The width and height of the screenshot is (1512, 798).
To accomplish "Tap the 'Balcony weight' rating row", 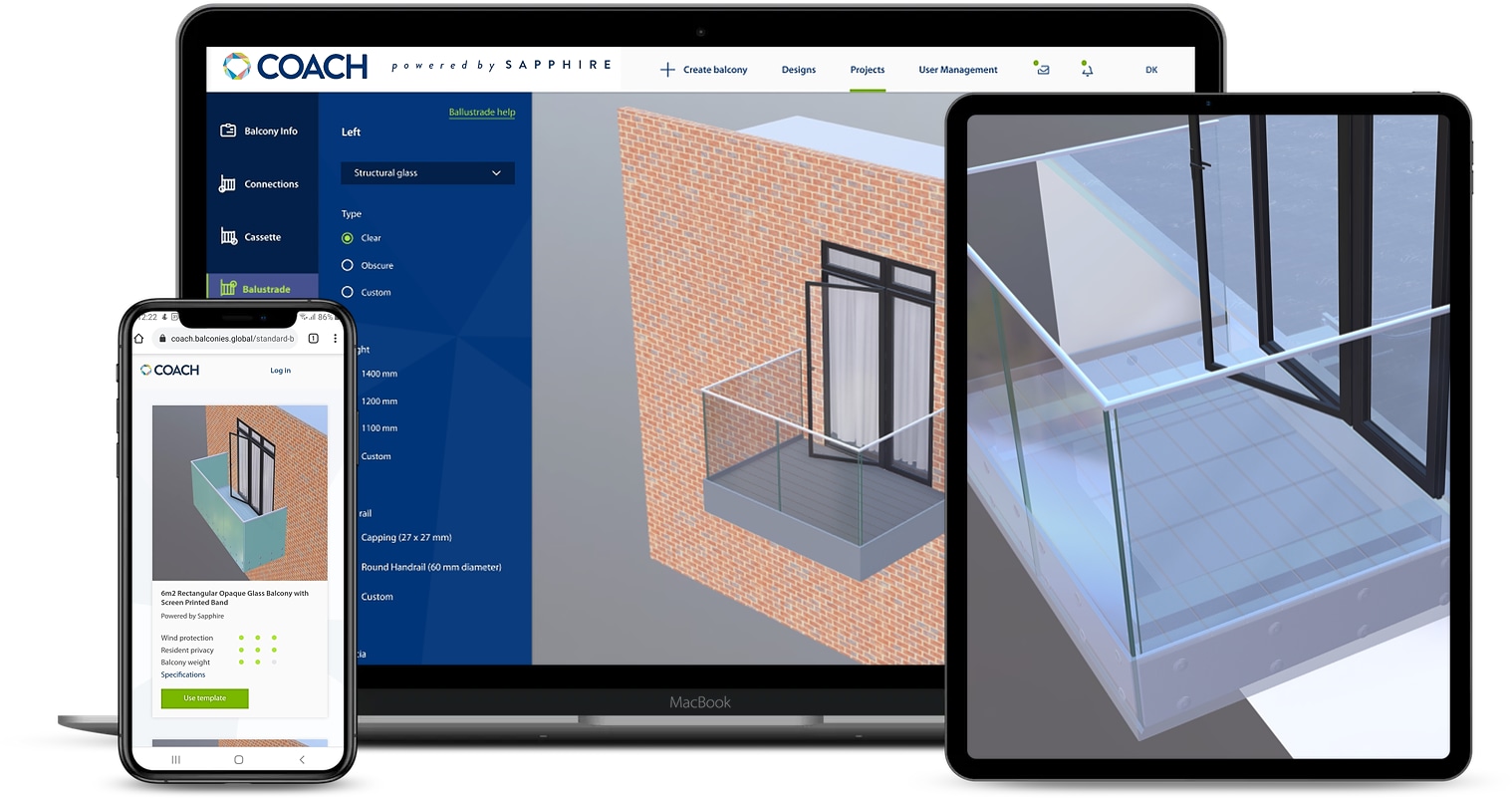I will point(219,662).
